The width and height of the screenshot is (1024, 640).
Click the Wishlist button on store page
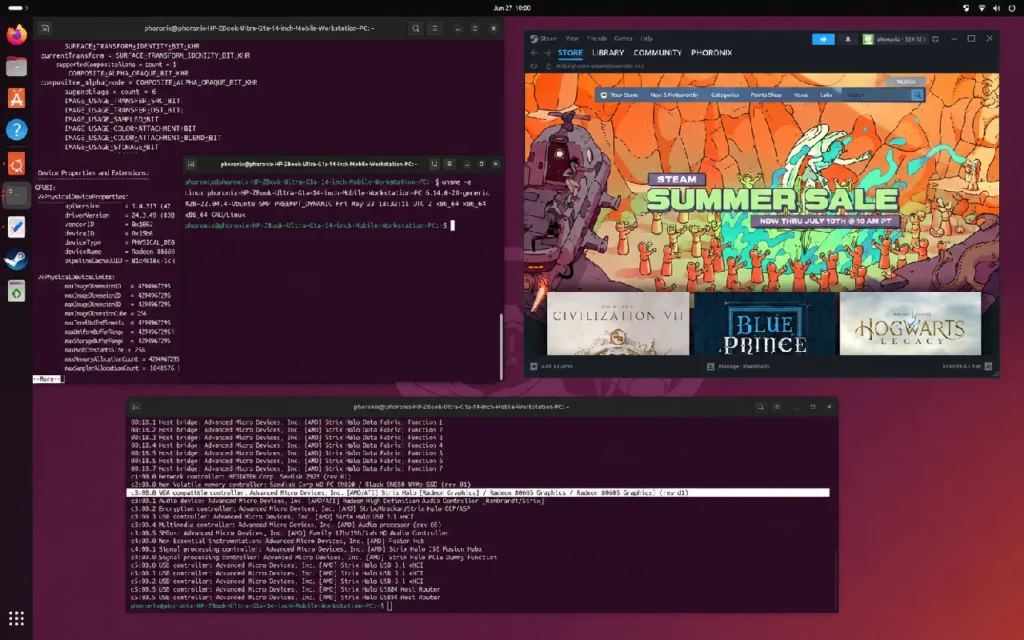coord(906,82)
